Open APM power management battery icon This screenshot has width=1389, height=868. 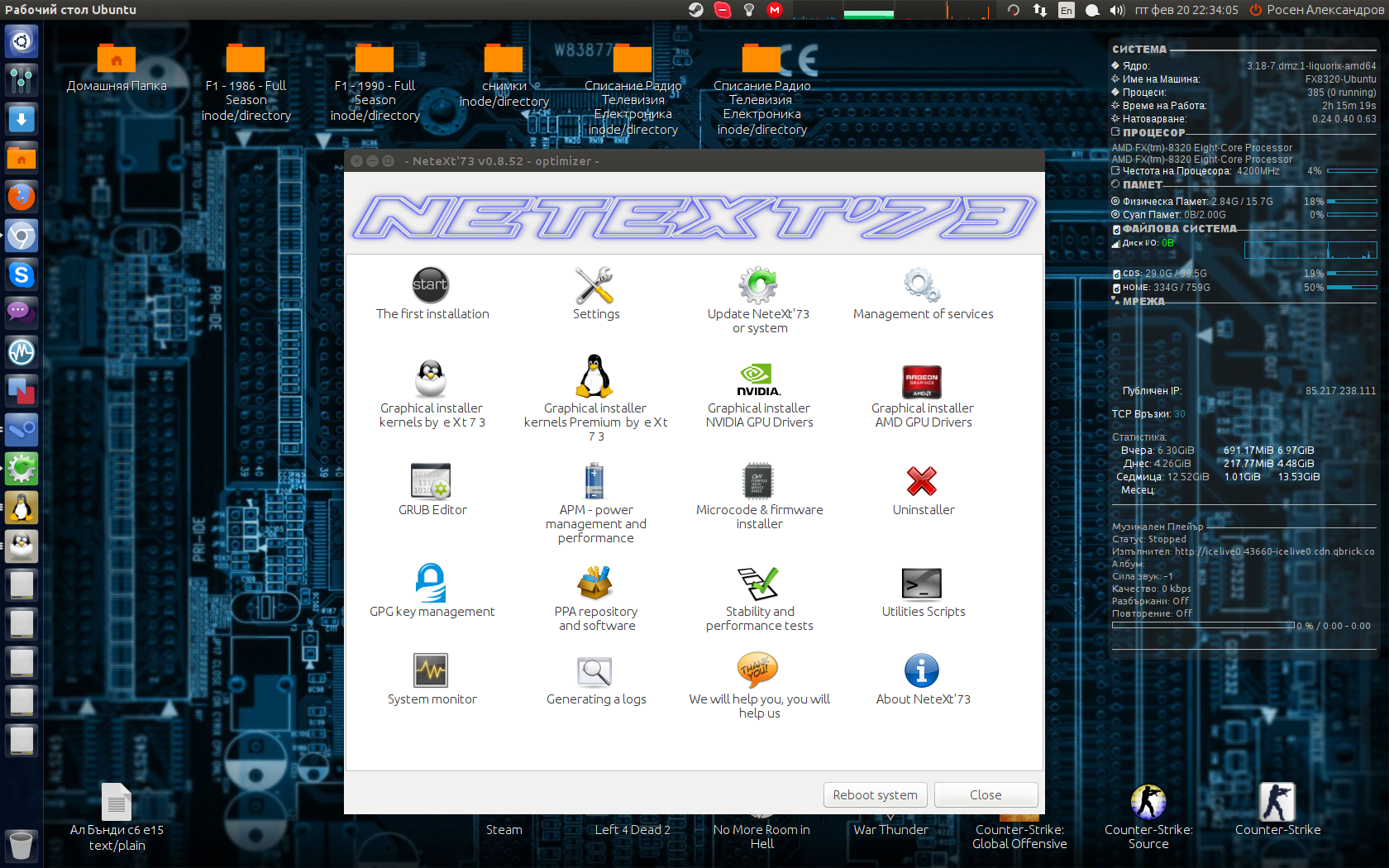click(594, 481)
